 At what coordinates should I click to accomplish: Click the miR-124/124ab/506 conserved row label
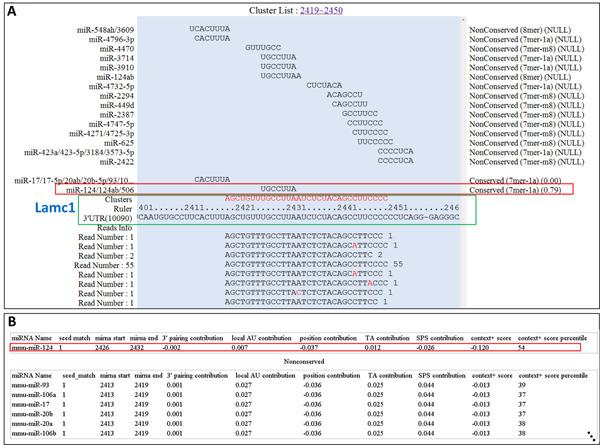[100, 190]
